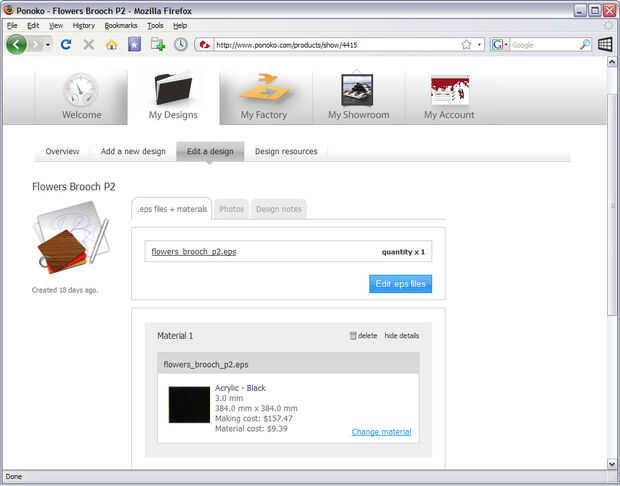This screenshot has width=620, height=486.
Task: Switch to the Overview sub-tab
Action: (62, 151)
